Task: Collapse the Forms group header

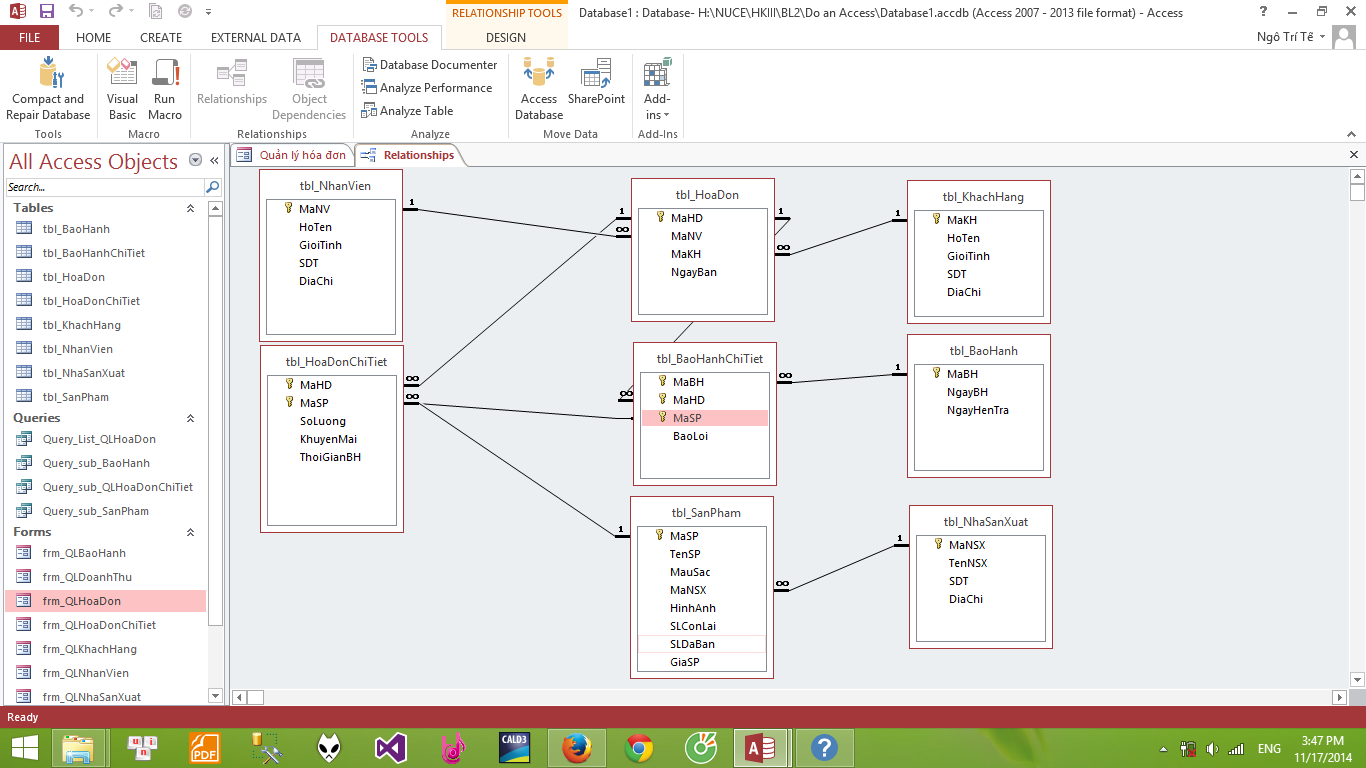Action: click(190, 532)
